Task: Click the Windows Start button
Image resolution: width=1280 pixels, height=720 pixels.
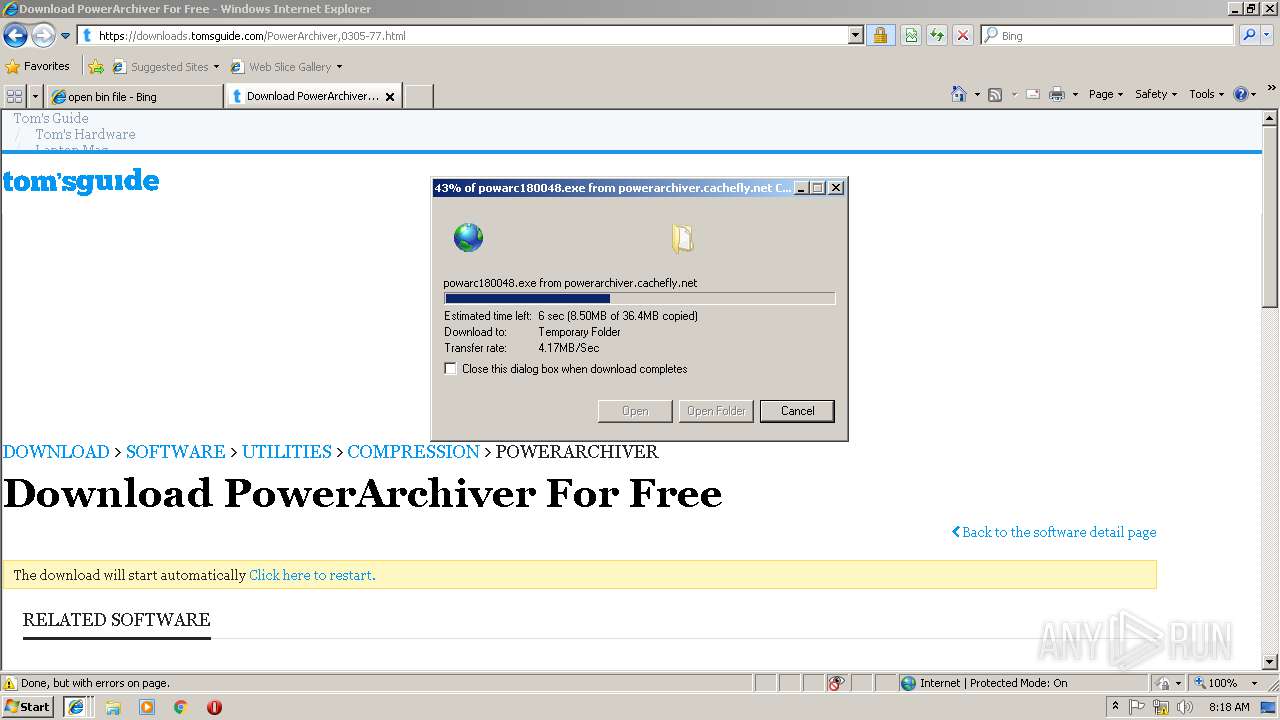Action: 28,707
